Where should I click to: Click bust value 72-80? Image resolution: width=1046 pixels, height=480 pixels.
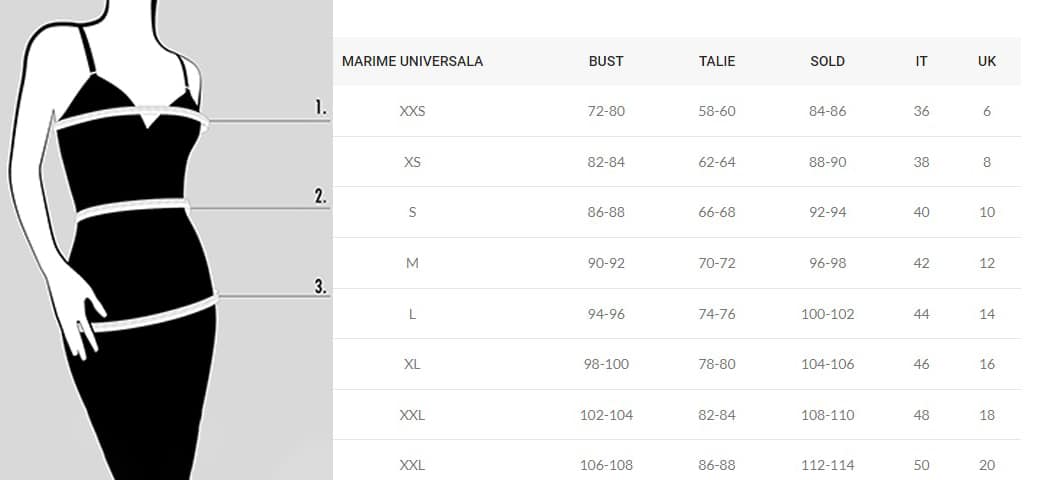tap(606, 111)
